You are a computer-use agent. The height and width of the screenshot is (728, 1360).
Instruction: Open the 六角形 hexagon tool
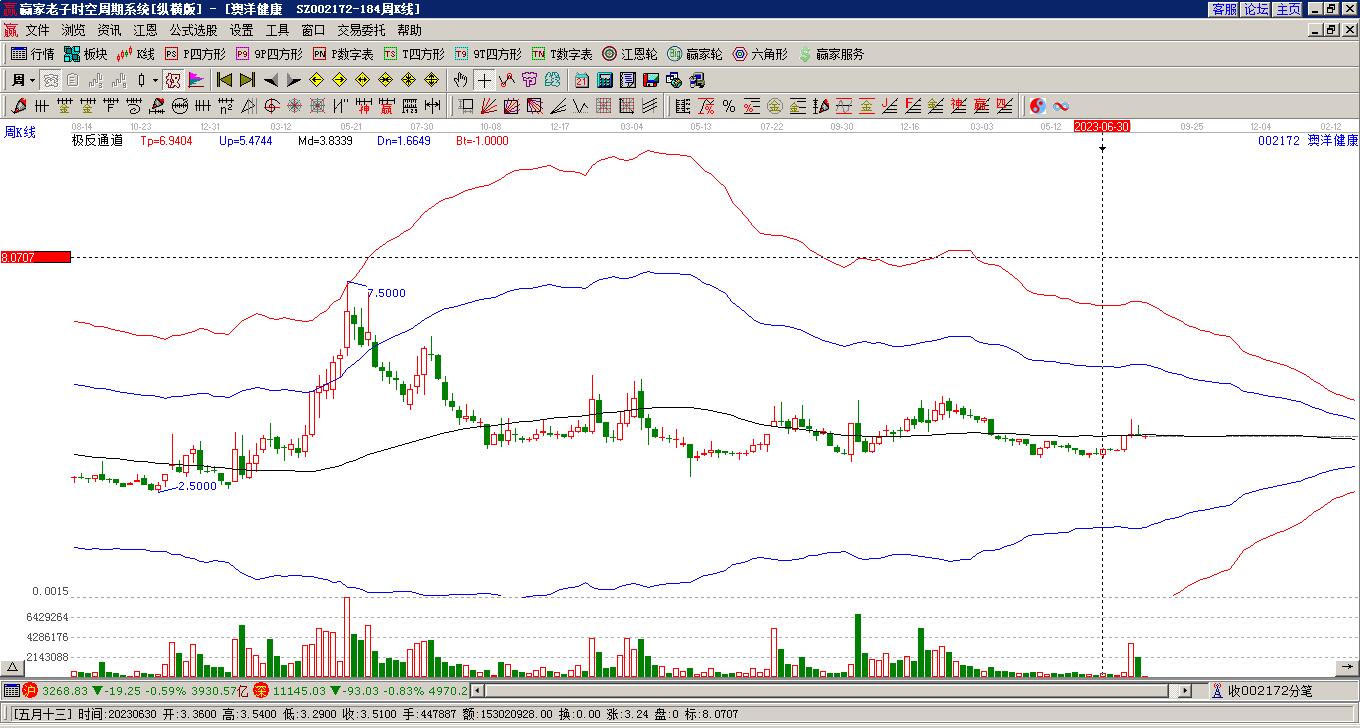click(760, 54)
